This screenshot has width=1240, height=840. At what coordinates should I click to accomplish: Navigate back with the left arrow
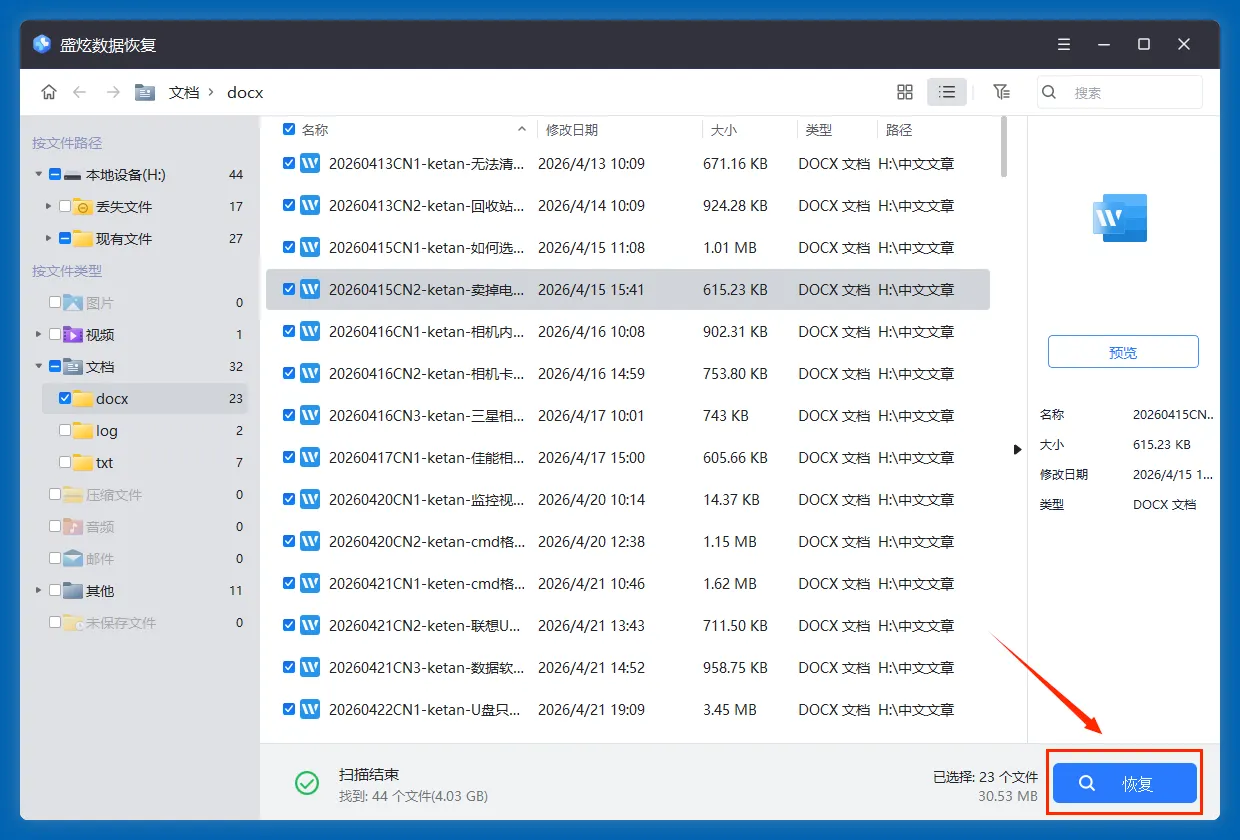pos(80,92)
